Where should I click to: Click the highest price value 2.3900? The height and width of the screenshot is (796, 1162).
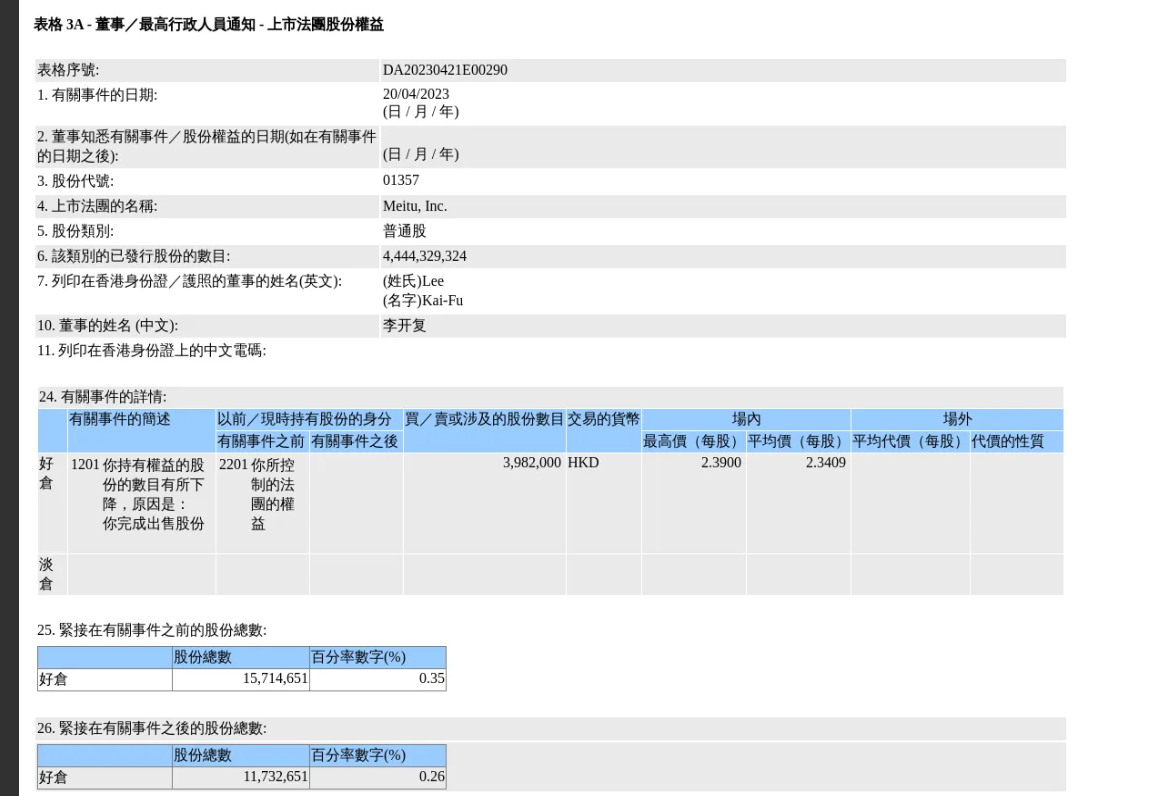(720, 464)
